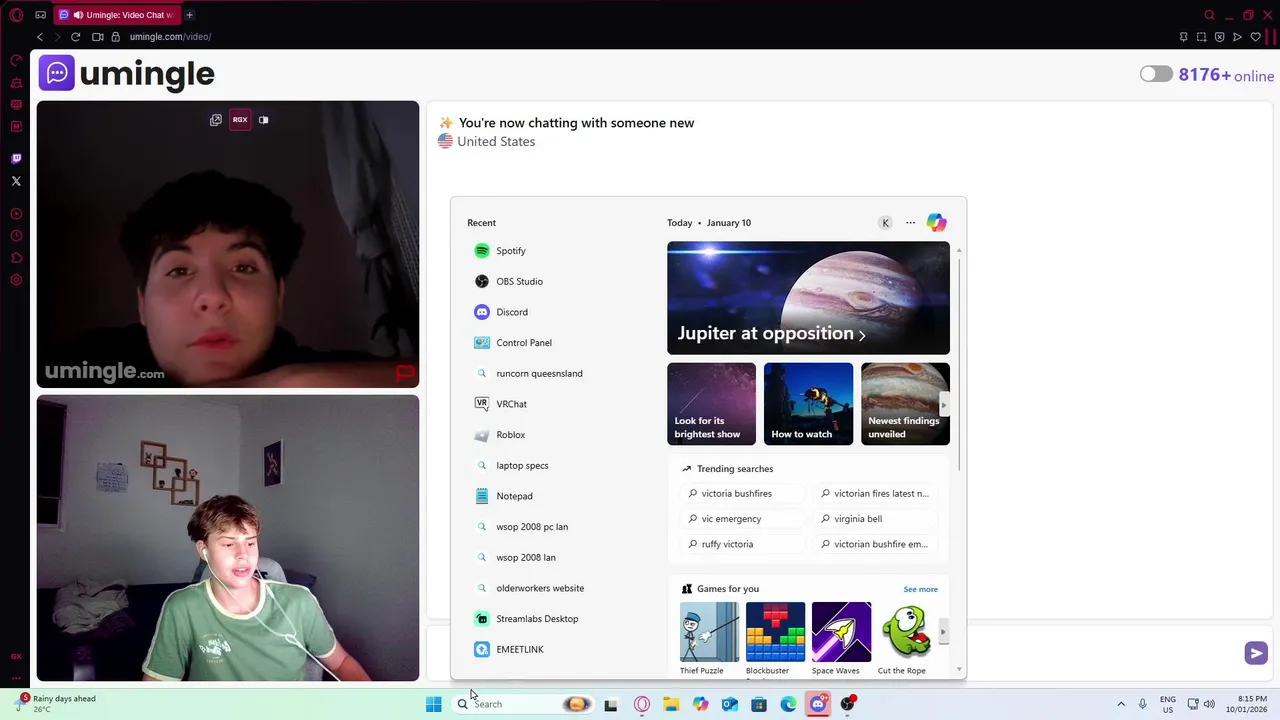Click the arrow to show more games
The height and width of the screenshot is (720, 1280).
[943, 632]
